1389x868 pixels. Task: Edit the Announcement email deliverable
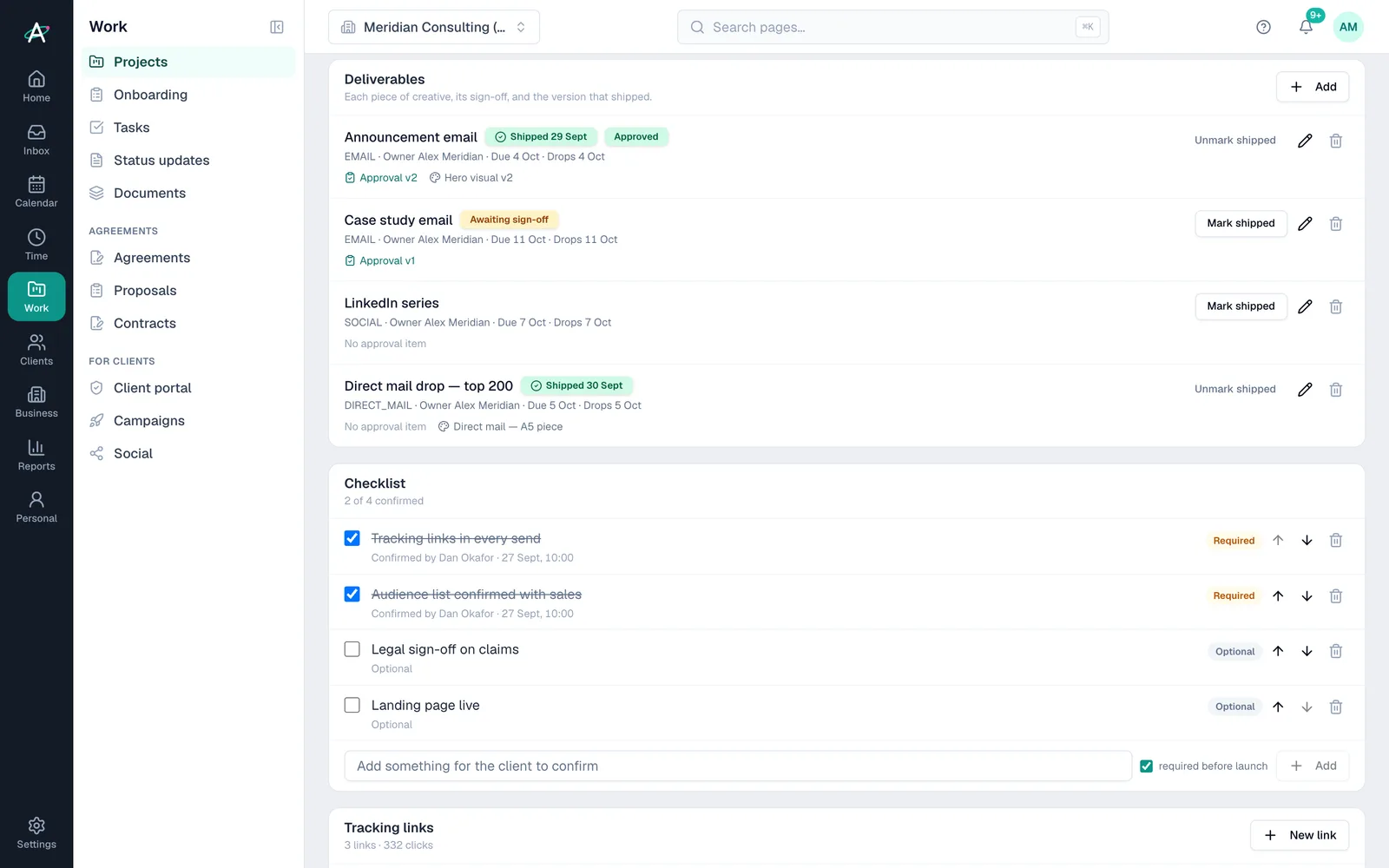click(x=1305, y=141)
